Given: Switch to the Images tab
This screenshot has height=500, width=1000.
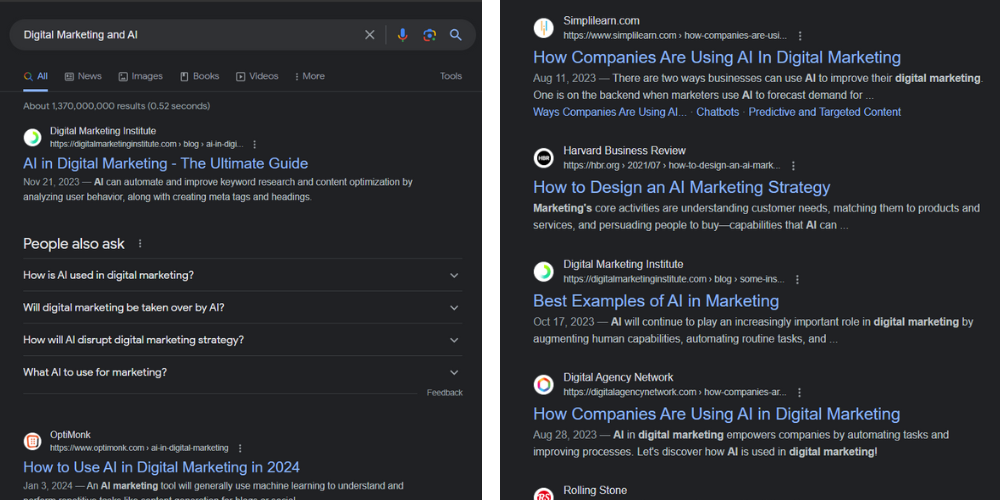Looking at the screenshot, I should [140, 76].
